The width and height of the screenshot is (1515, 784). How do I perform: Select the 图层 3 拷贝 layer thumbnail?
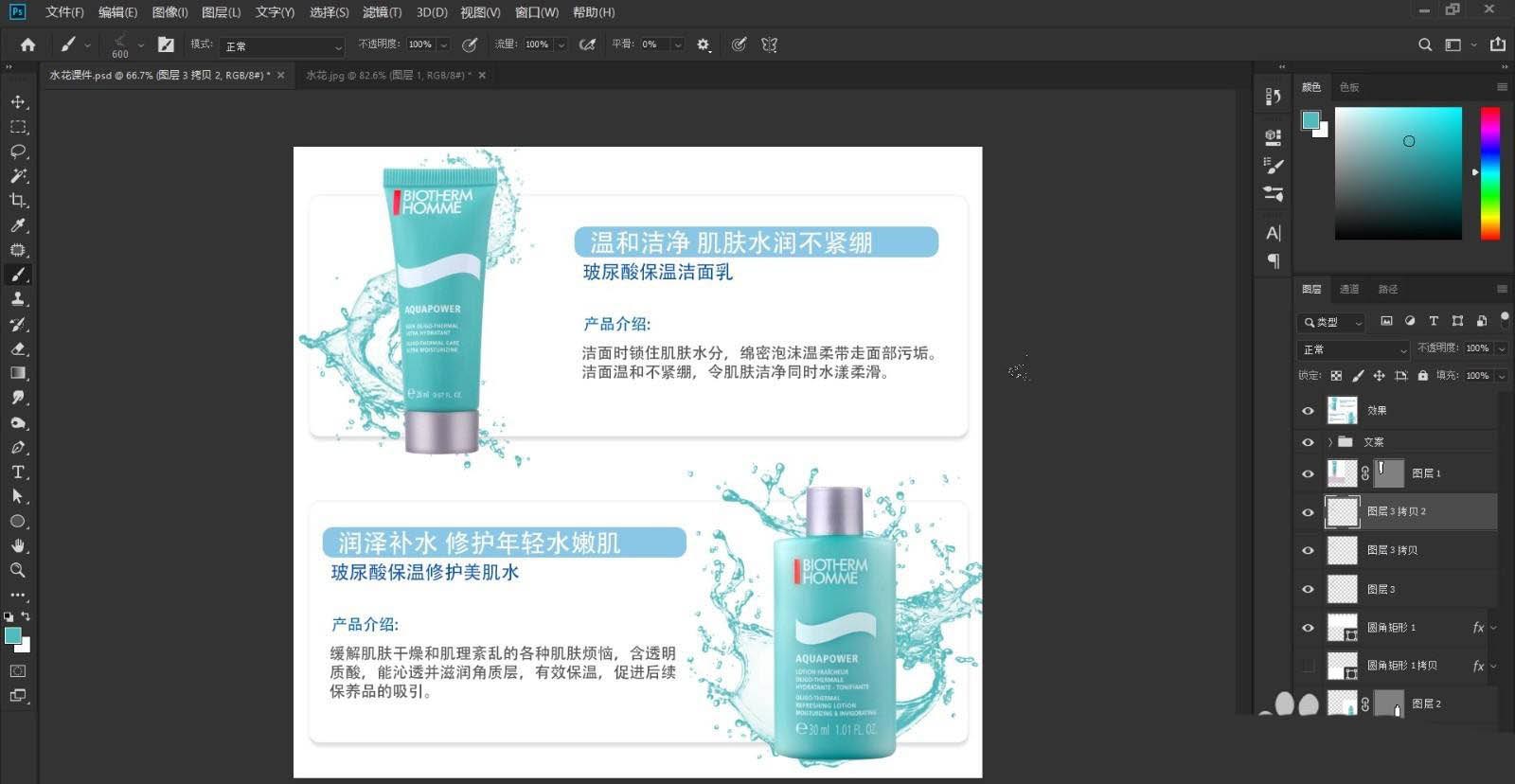pos(1342,550)
